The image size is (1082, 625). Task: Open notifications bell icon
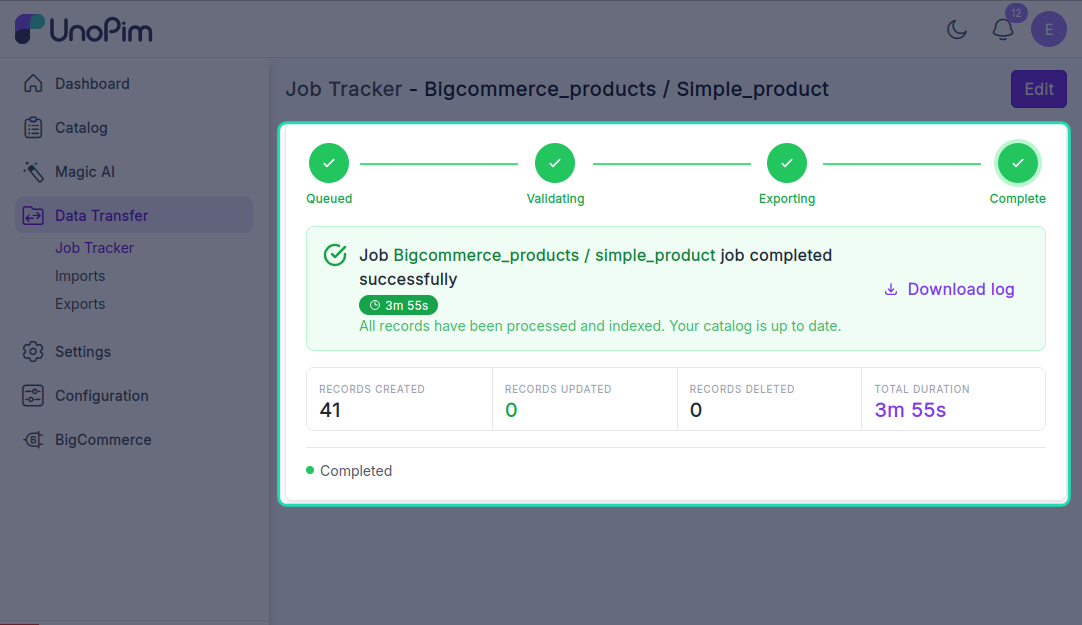tap(1003, 30)
